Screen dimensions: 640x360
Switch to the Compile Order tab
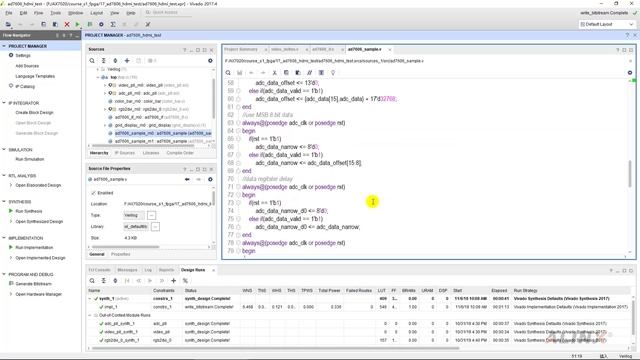[180, 153]
